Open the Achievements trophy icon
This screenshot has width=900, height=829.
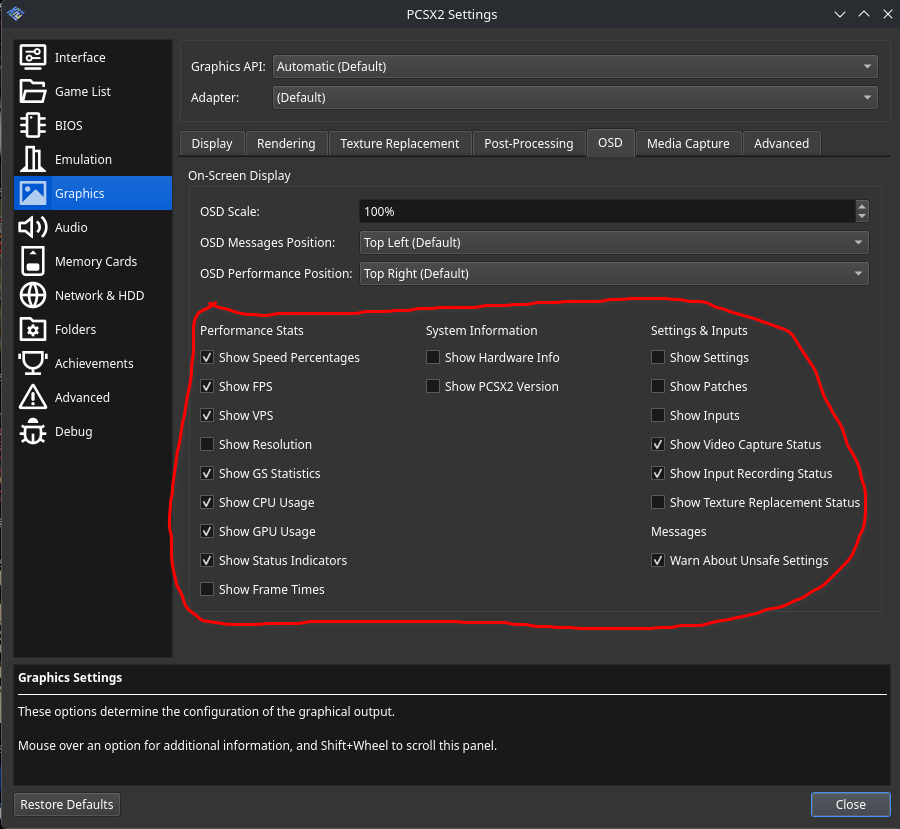point(33,363)
